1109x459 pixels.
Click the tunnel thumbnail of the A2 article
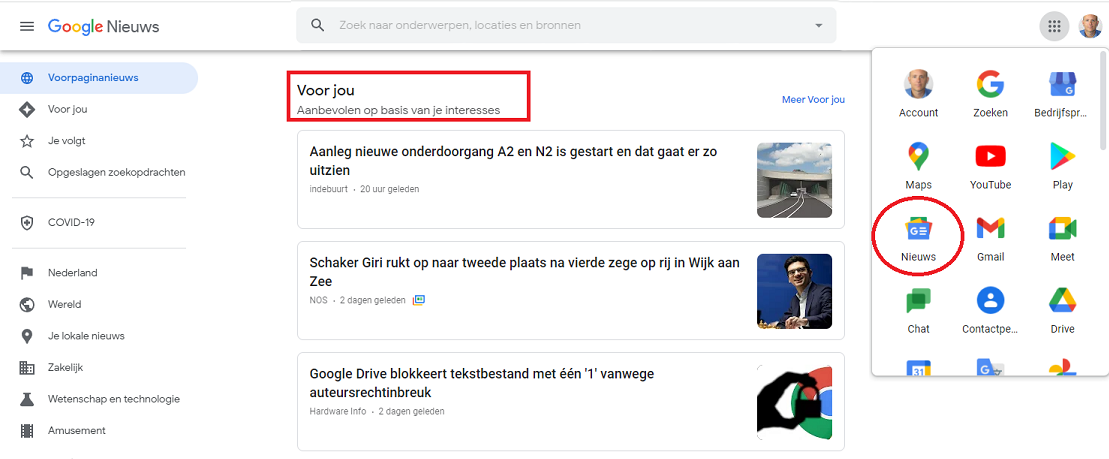794,180
